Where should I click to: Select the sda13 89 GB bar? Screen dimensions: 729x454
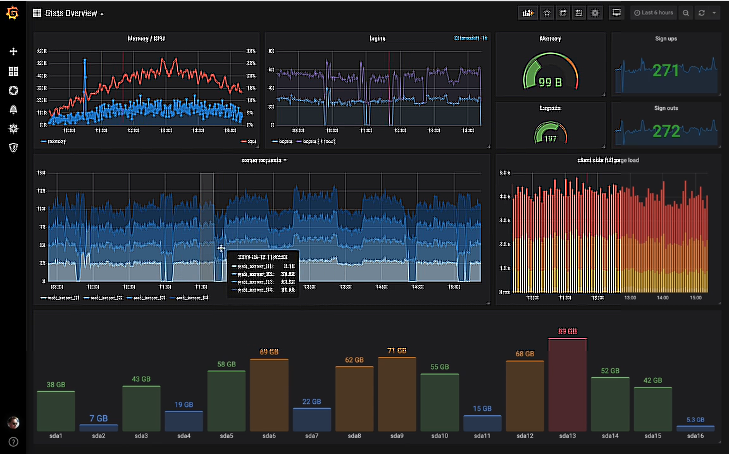(567, 385)
